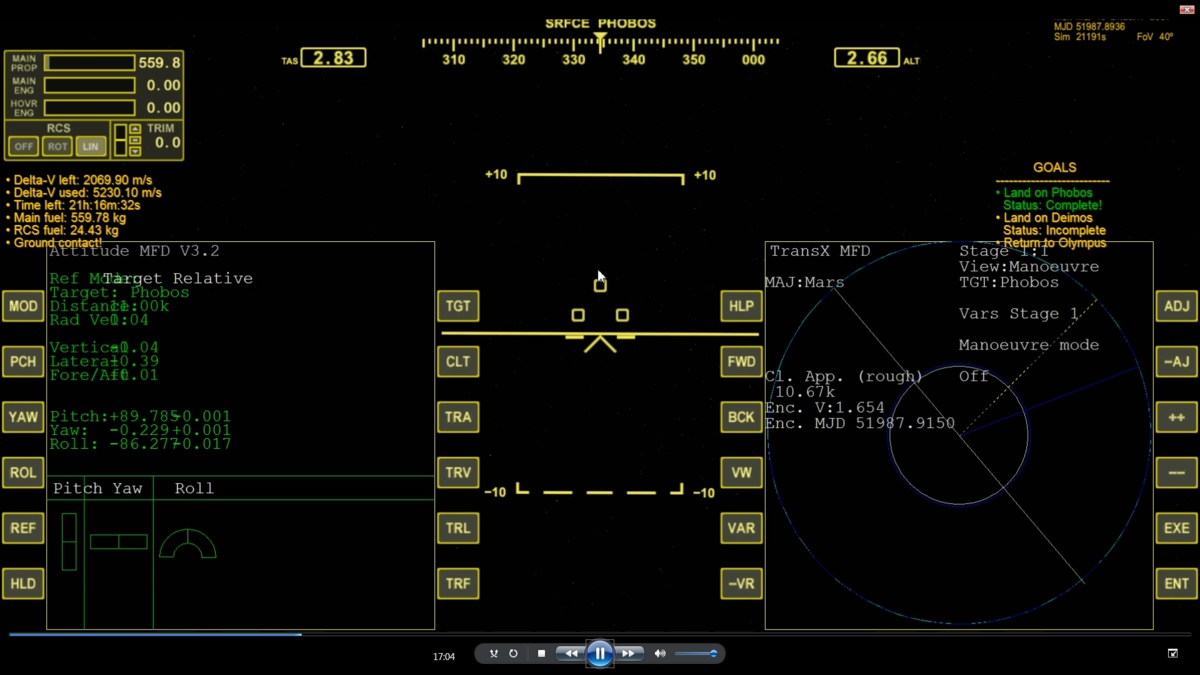
Task: Switch RCS to ROT mode
Action: pyautogui.click(x=57, y=146)
